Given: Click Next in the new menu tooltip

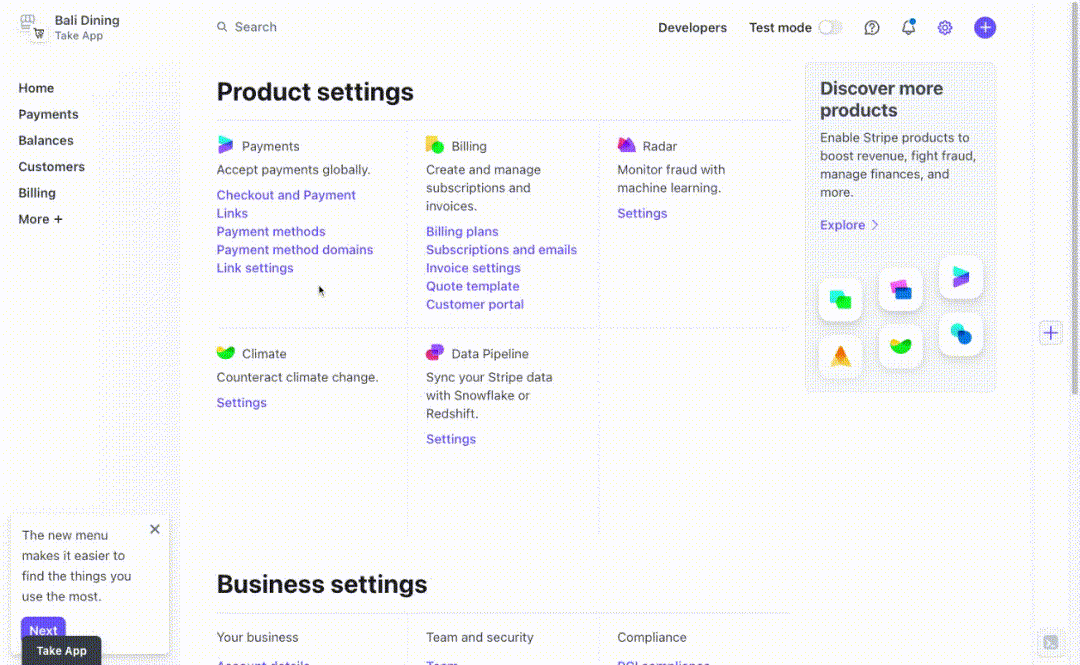Looking at the screenshot, I should (x=43, y=628).
